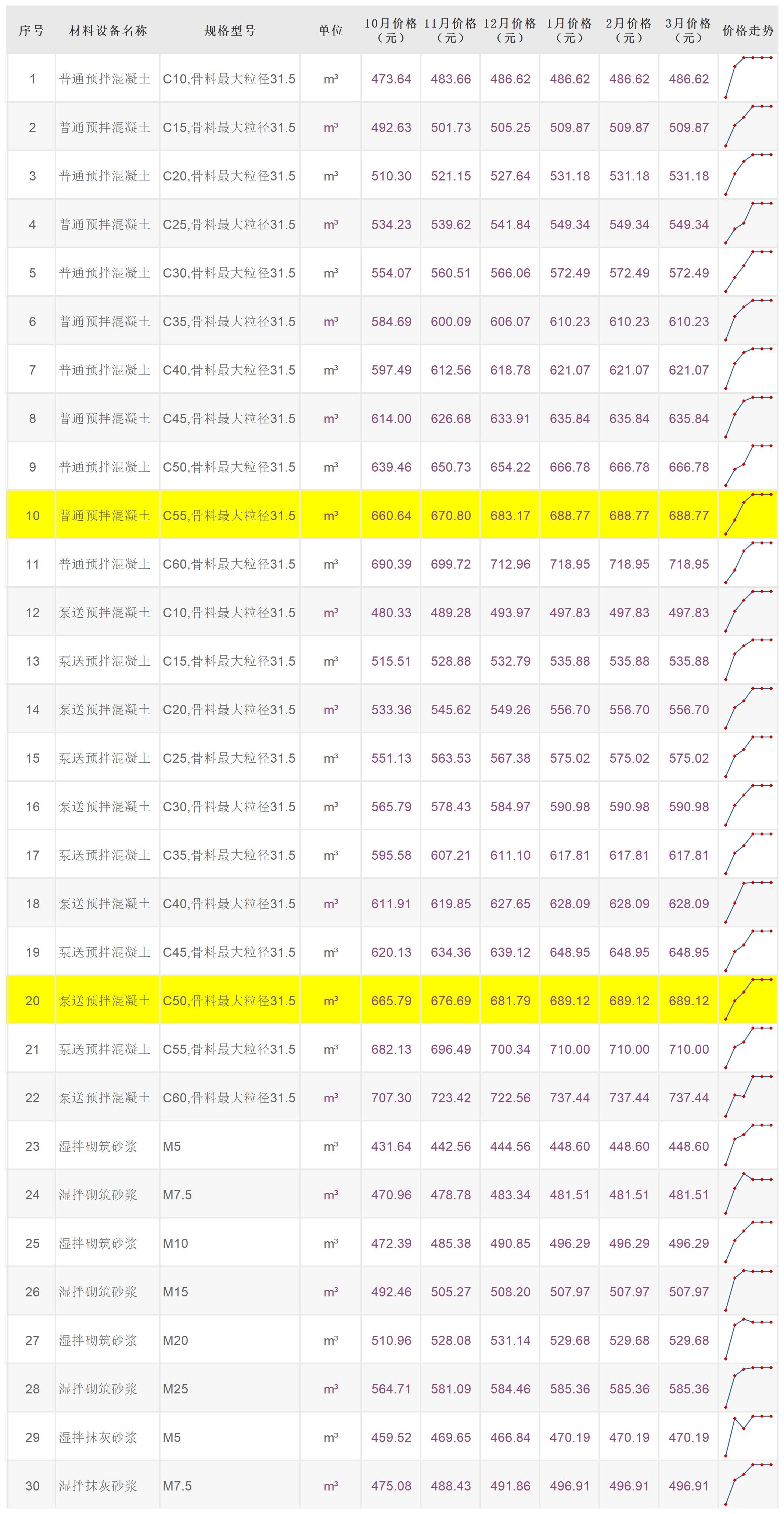Select C30 spec cell in row 16
The height and width of the screenshot is (1514, 784).
(x=229, y=806)
